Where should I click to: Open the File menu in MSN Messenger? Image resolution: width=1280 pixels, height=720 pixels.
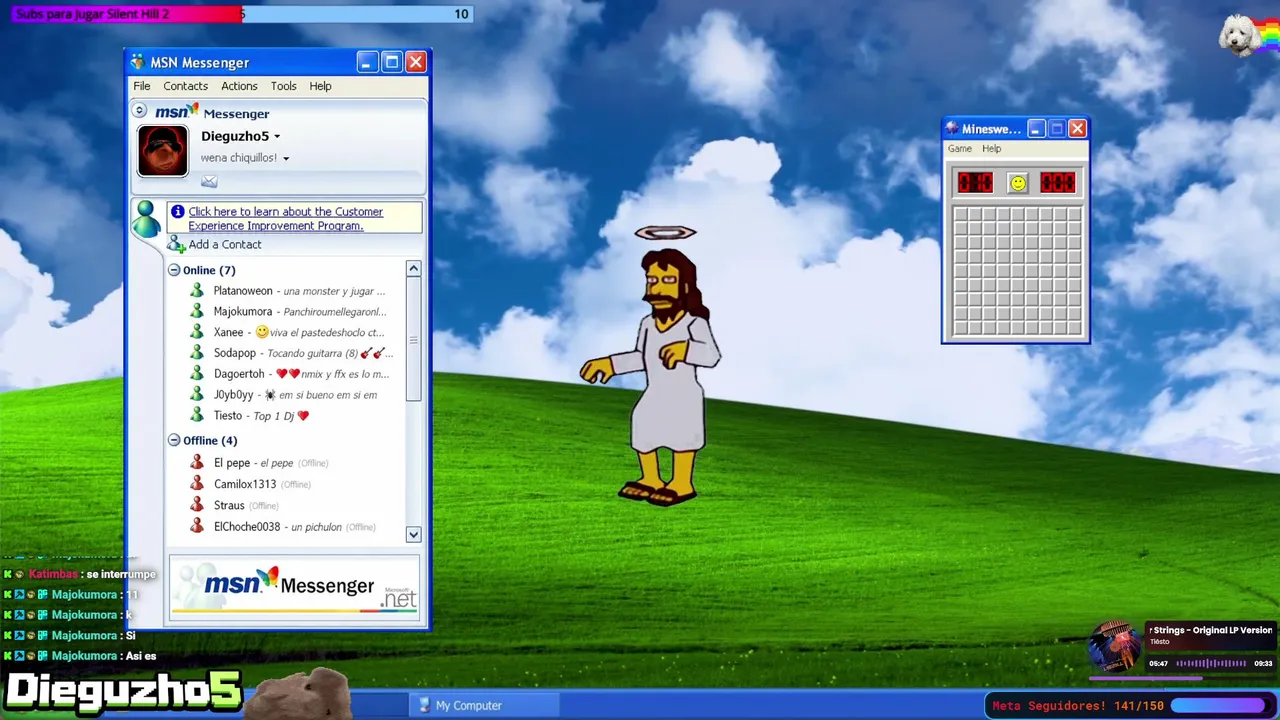pyautogui.click(x=142, y=86)
